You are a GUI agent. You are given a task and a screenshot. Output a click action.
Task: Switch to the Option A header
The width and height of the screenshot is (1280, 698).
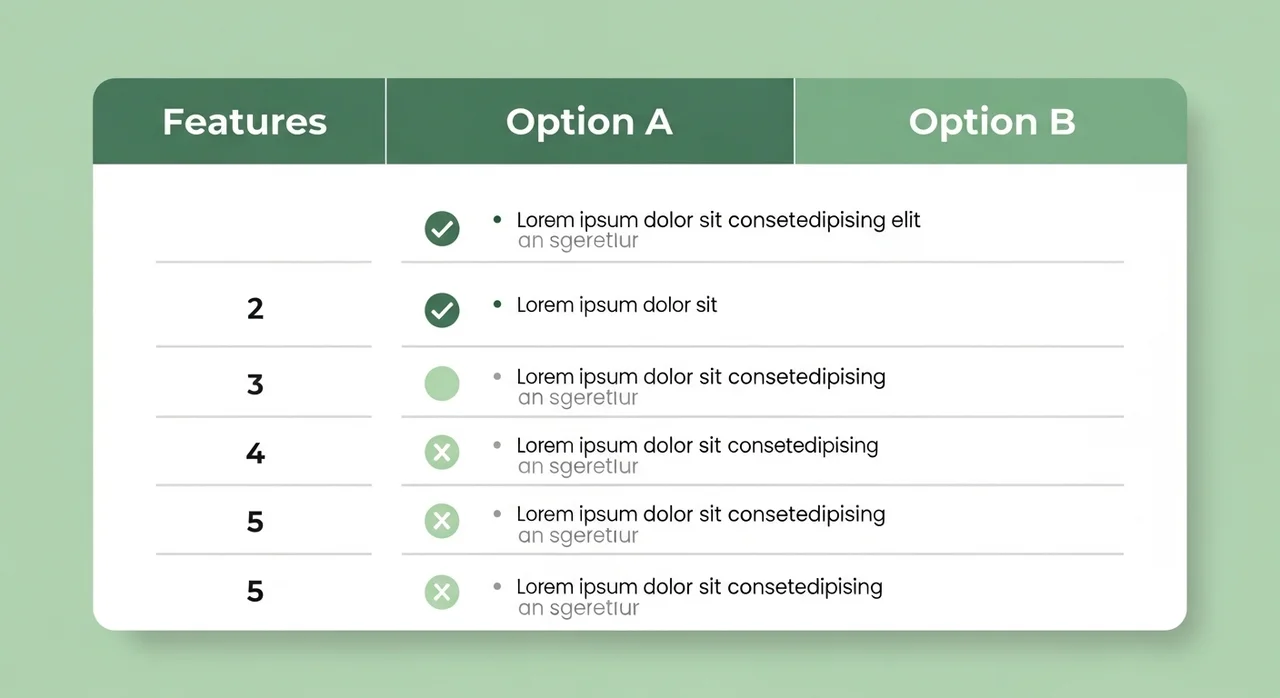click(x=589, y=122)
